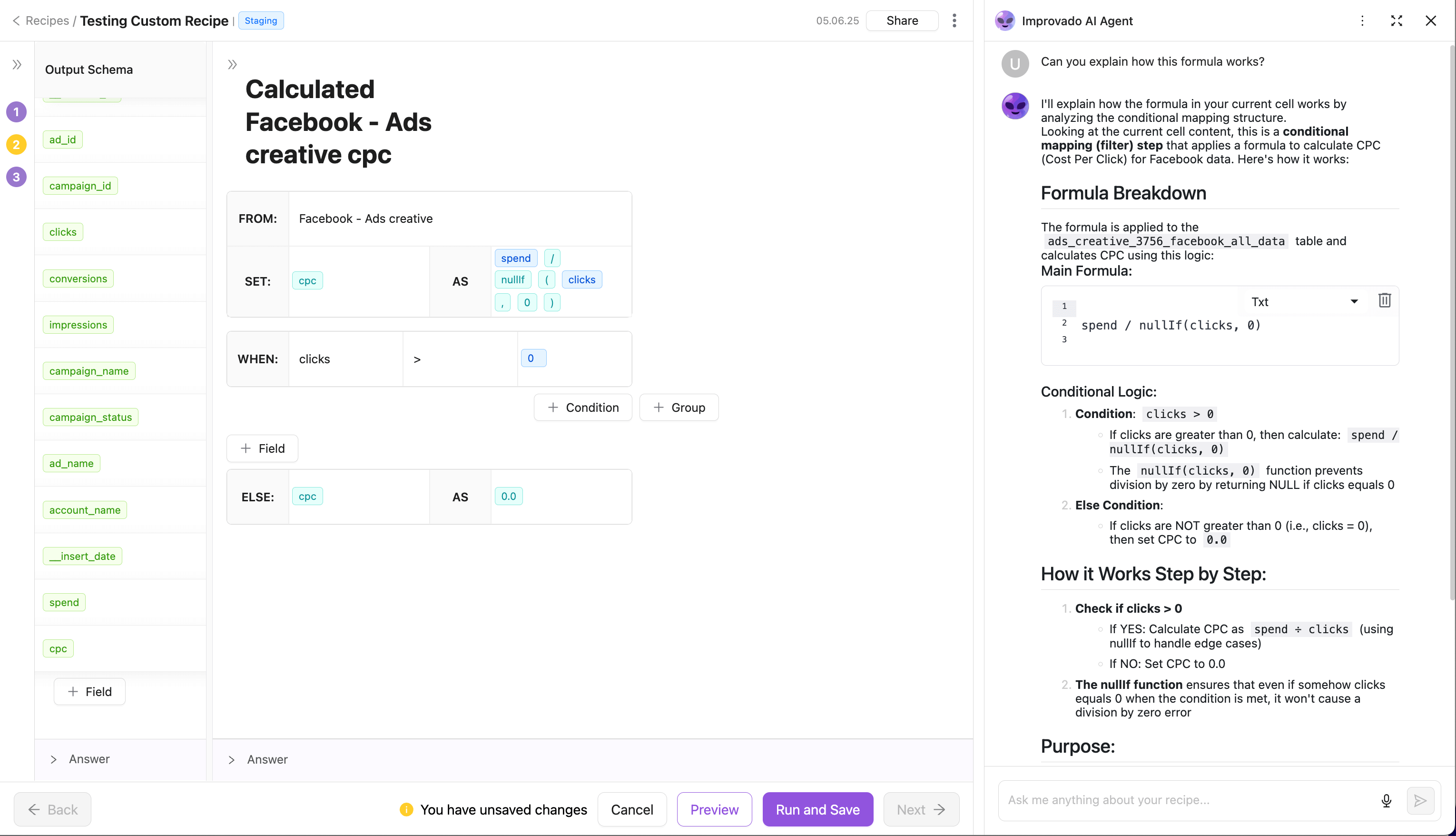Viewport: 1456px width, 836px height.
Task: Expand the AI Agent panel to fullscreen
Action: point(1397,21)
